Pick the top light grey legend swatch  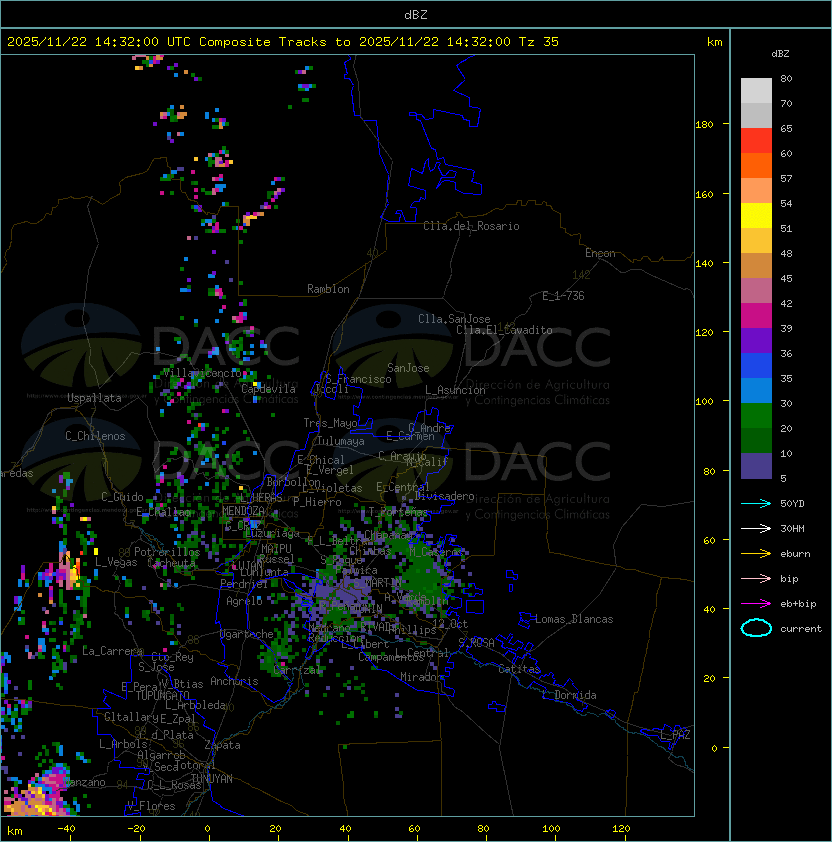tap(756, 91)
